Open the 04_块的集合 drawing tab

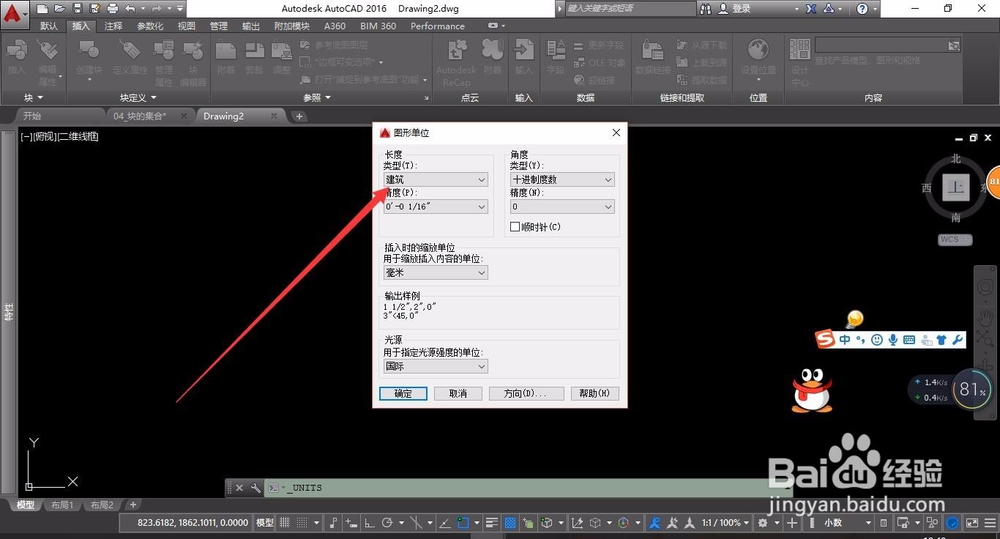(140, 116)
